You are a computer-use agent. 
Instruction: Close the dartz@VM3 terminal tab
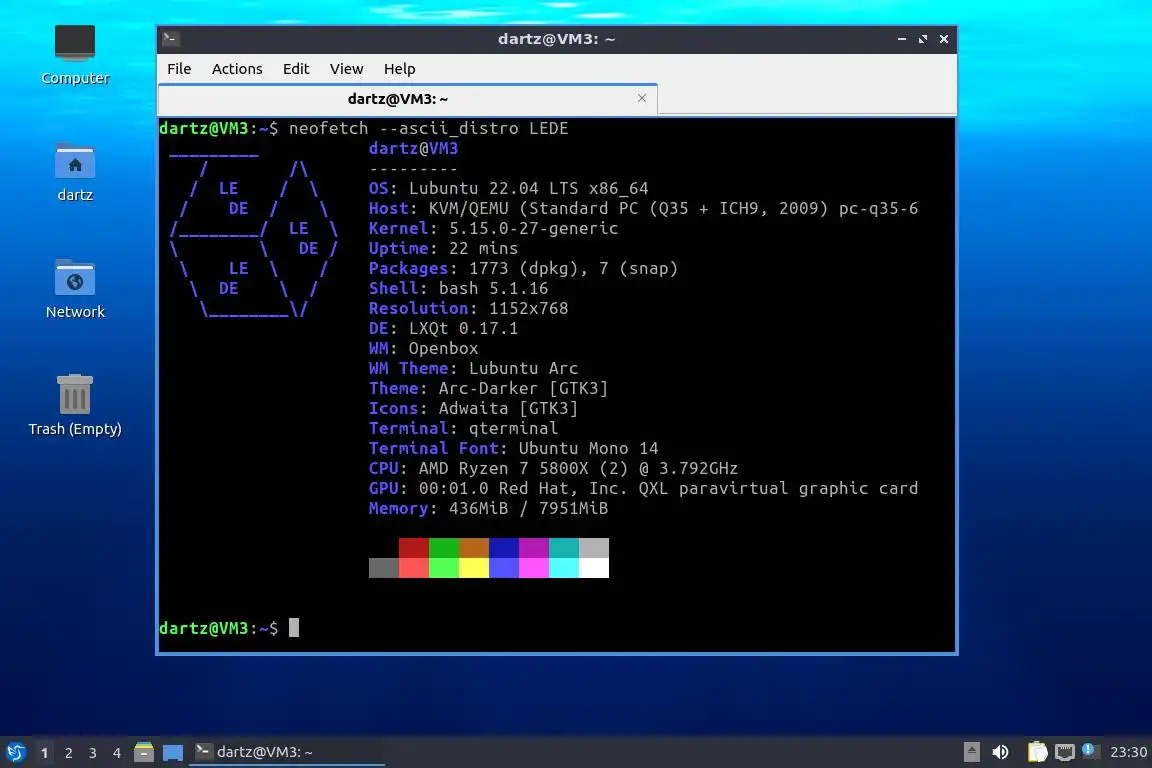pyautogui.click(x=641, y=98)
